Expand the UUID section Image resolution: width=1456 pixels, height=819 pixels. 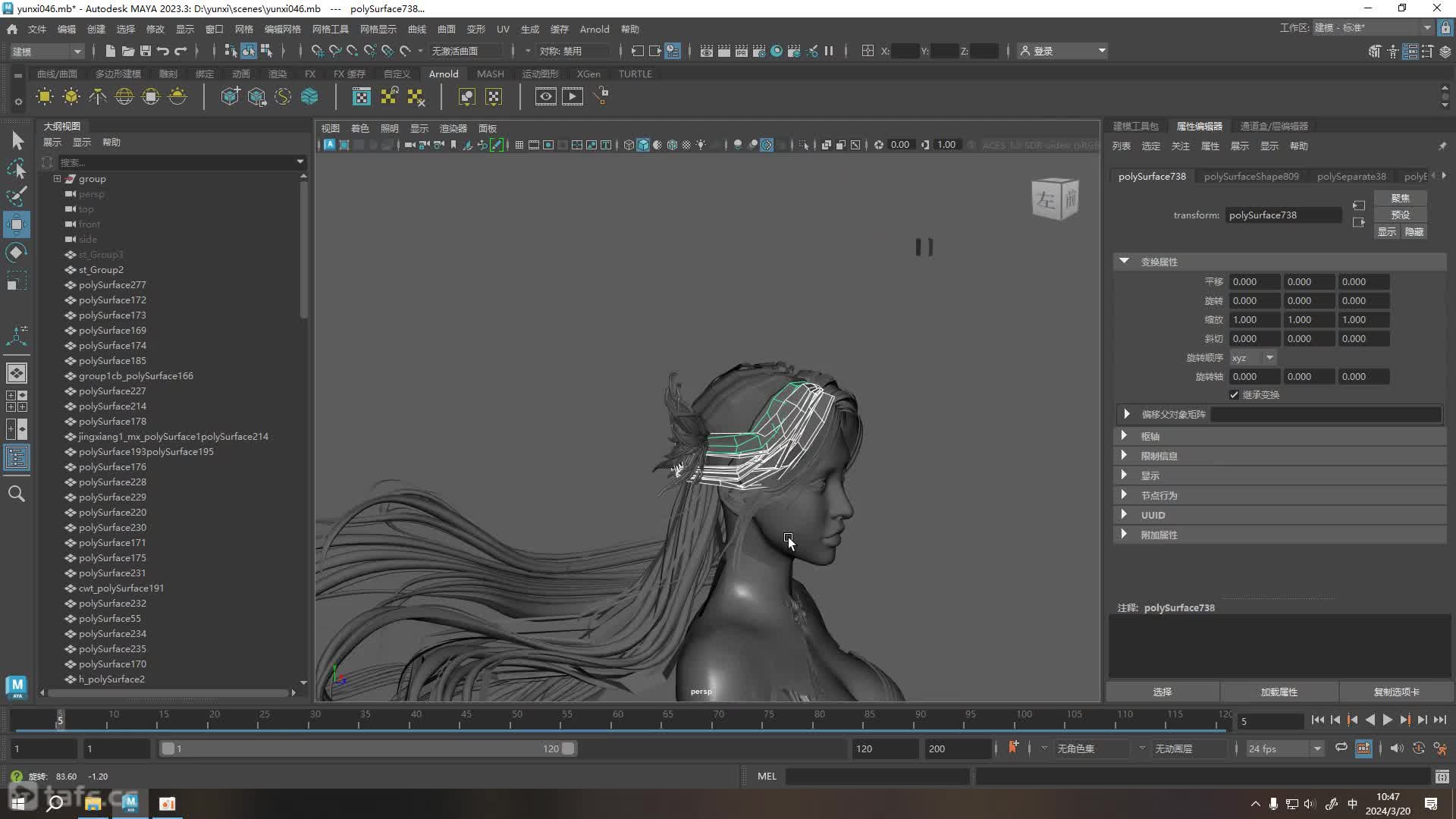[x=1124, y=515]
